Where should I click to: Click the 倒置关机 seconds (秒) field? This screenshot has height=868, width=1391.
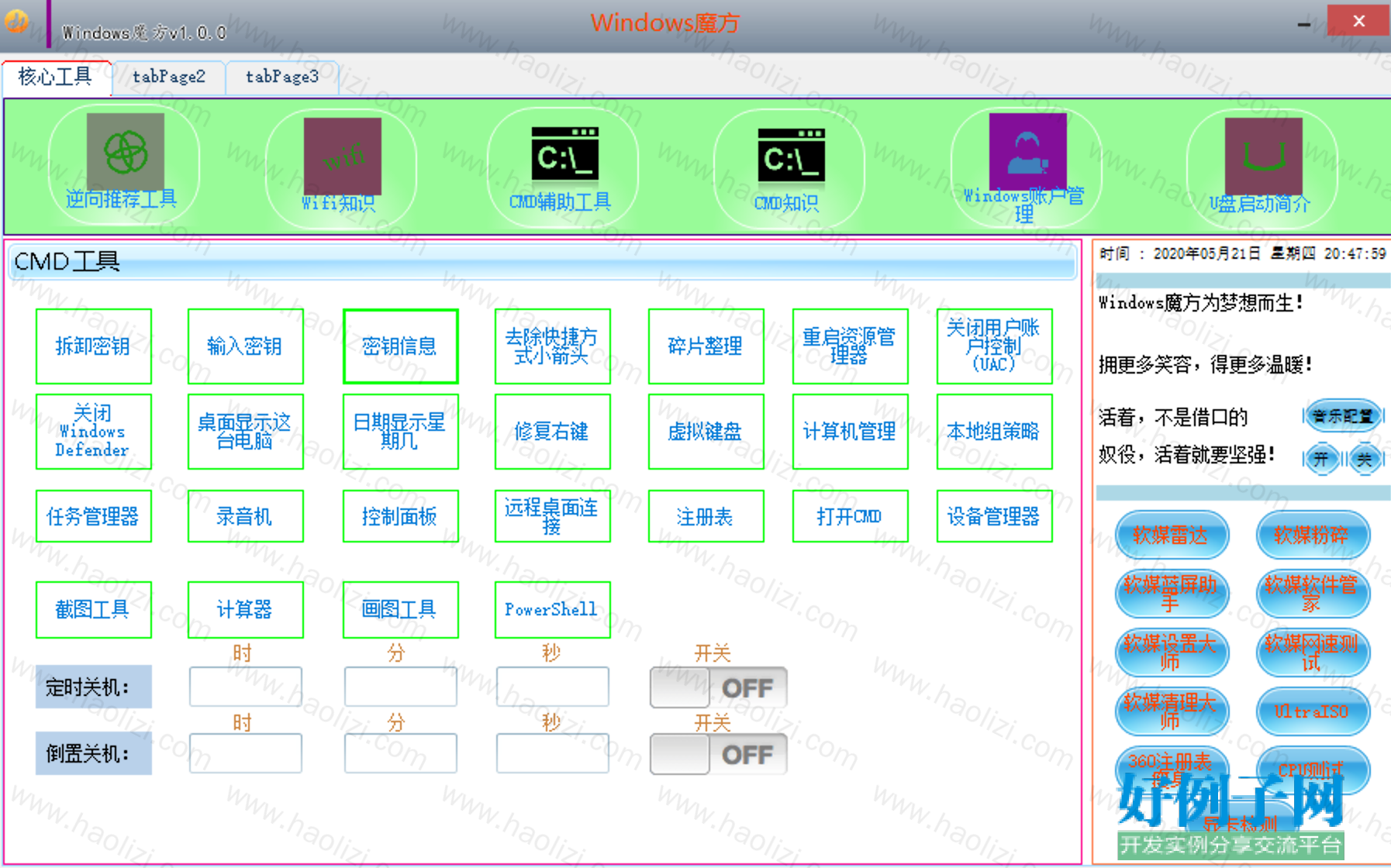(553, 753)
